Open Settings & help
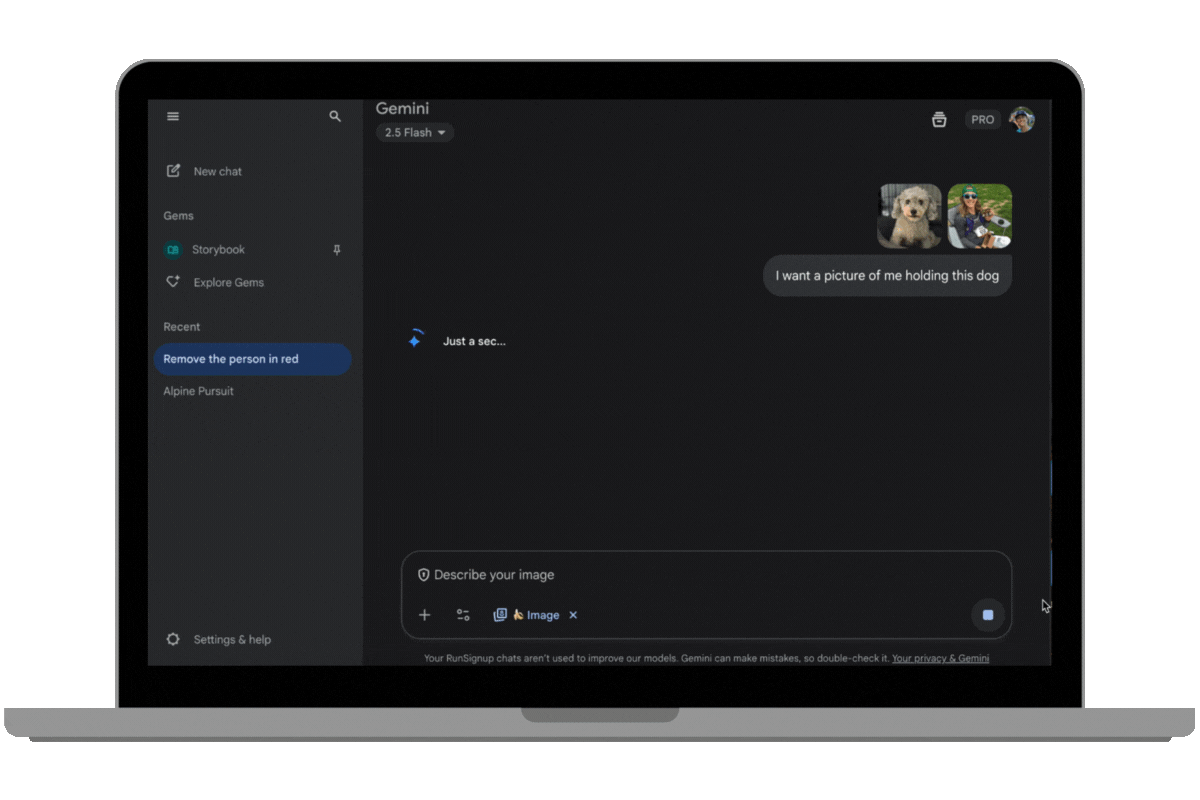The width and height of the screenshot is (1200, 800). tap(232, 640)
